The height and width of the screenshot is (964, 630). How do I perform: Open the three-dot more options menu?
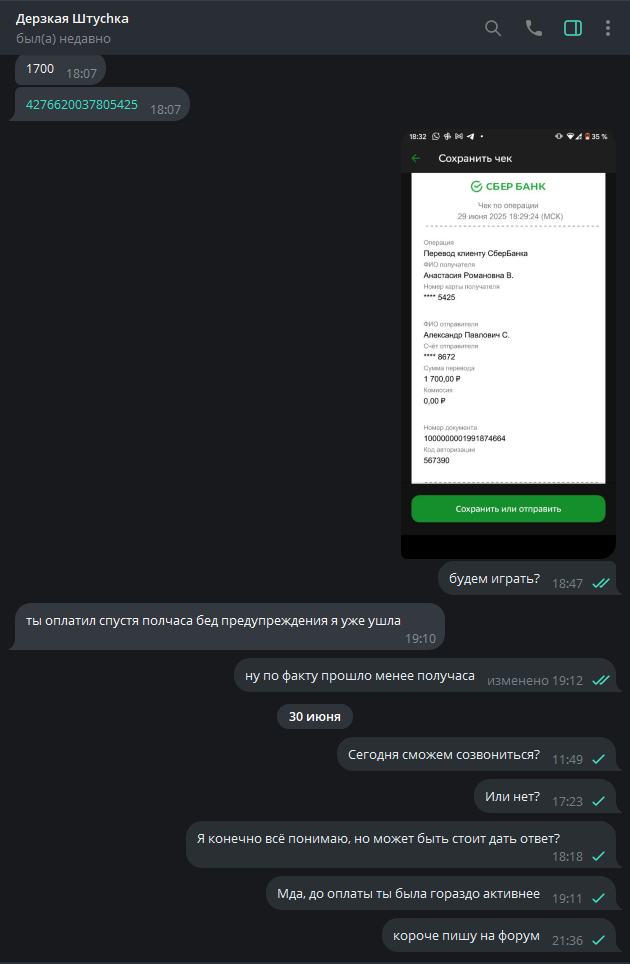[x=608, y=28]
